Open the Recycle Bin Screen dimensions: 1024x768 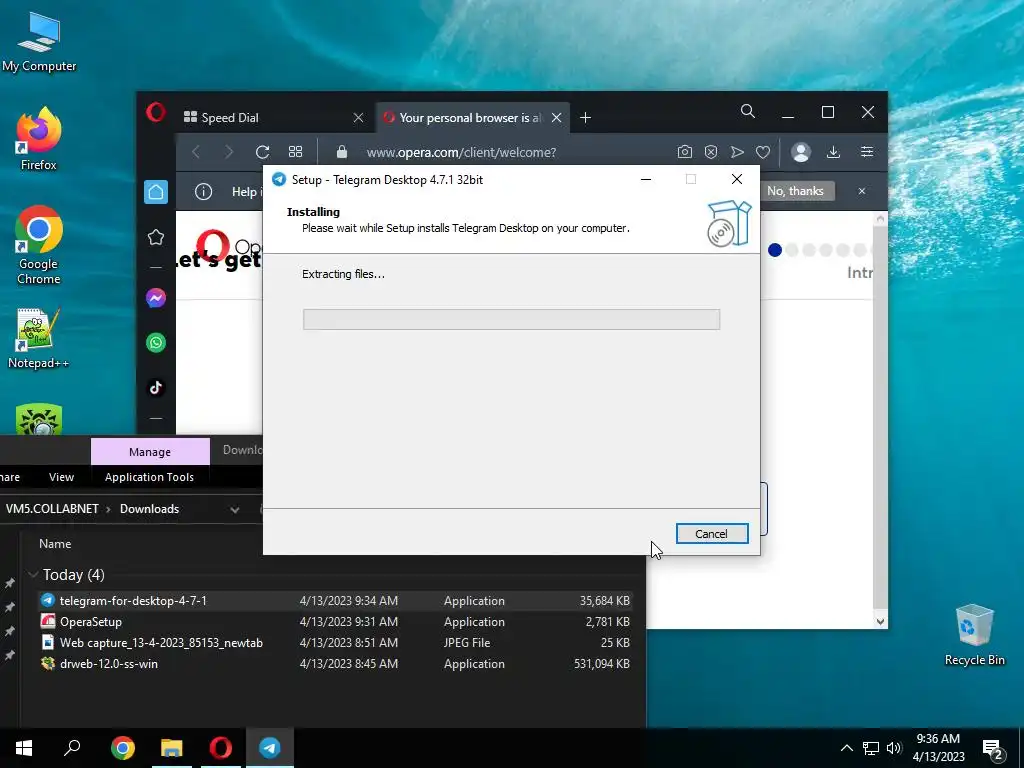pyautogui.click(x=974, y=635)
